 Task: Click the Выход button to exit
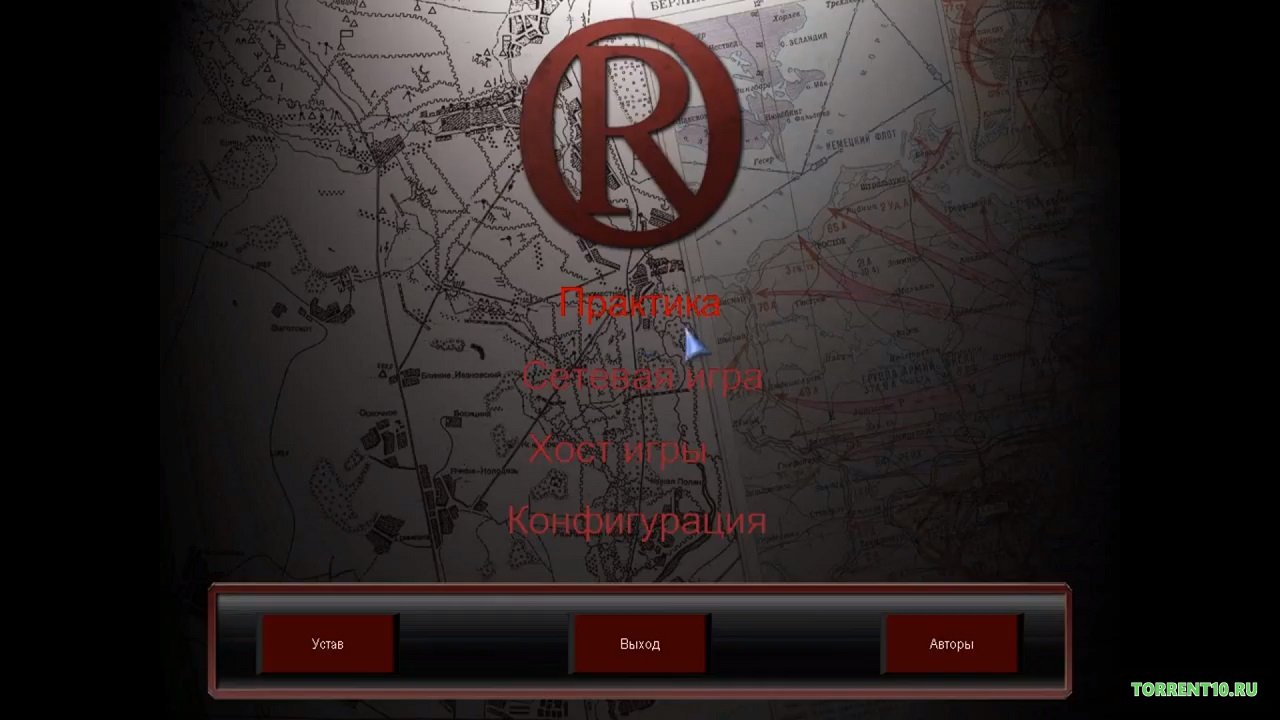pos(639,644)
